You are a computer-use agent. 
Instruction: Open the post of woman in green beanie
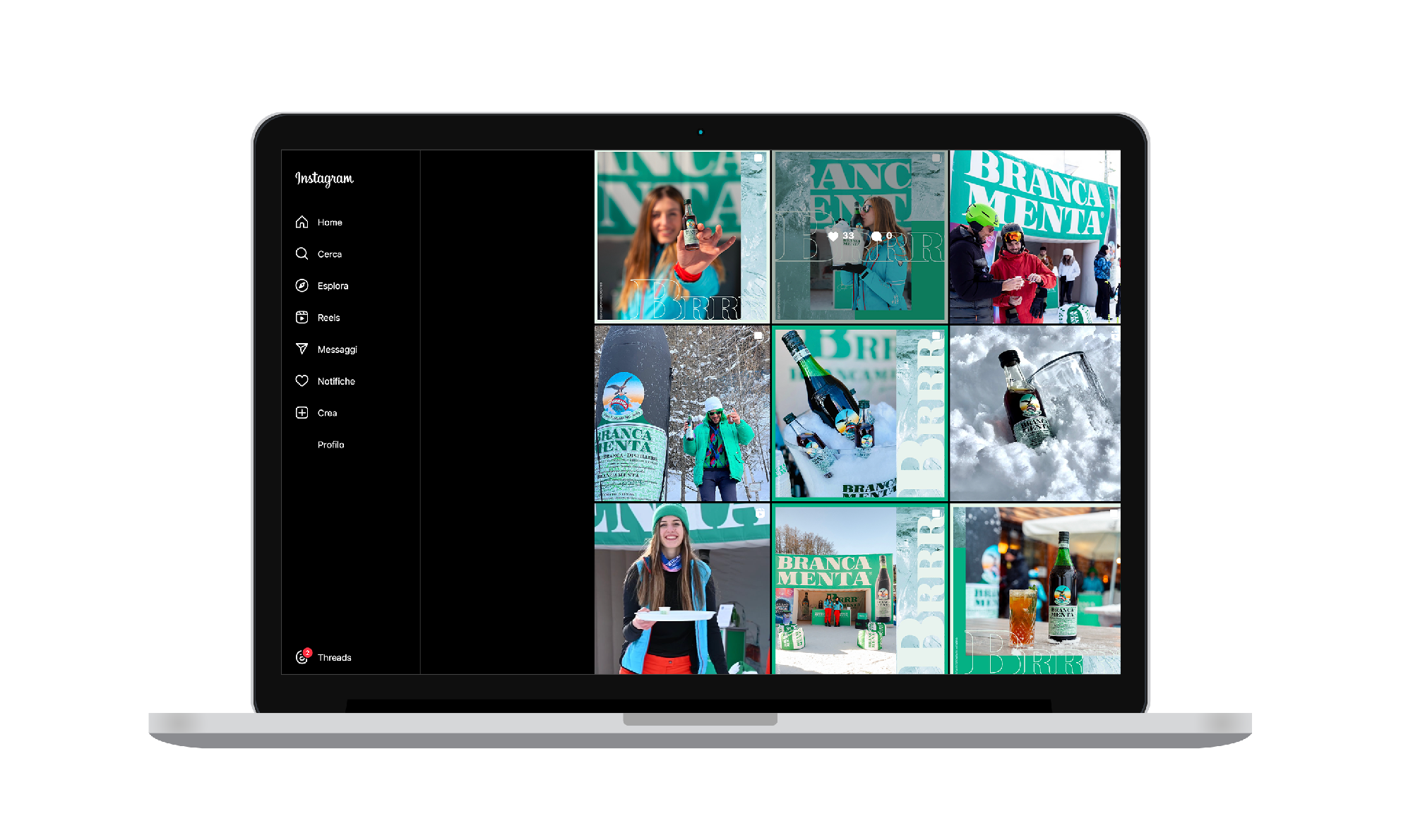point(682,589)
